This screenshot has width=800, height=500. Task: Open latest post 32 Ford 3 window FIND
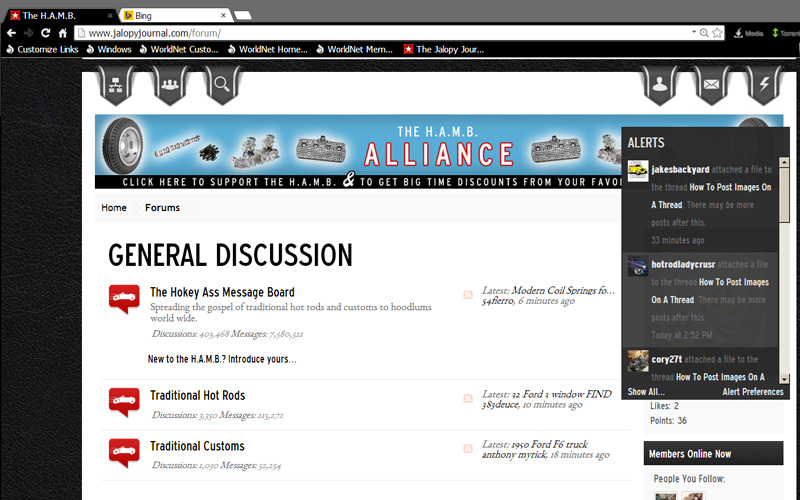[x=561, y=394]
